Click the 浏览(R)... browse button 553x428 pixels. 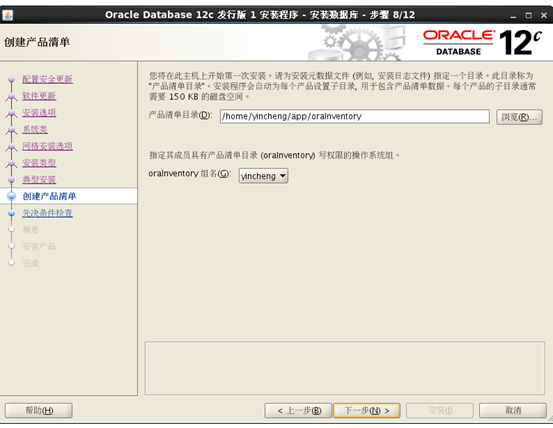(519, 117)
